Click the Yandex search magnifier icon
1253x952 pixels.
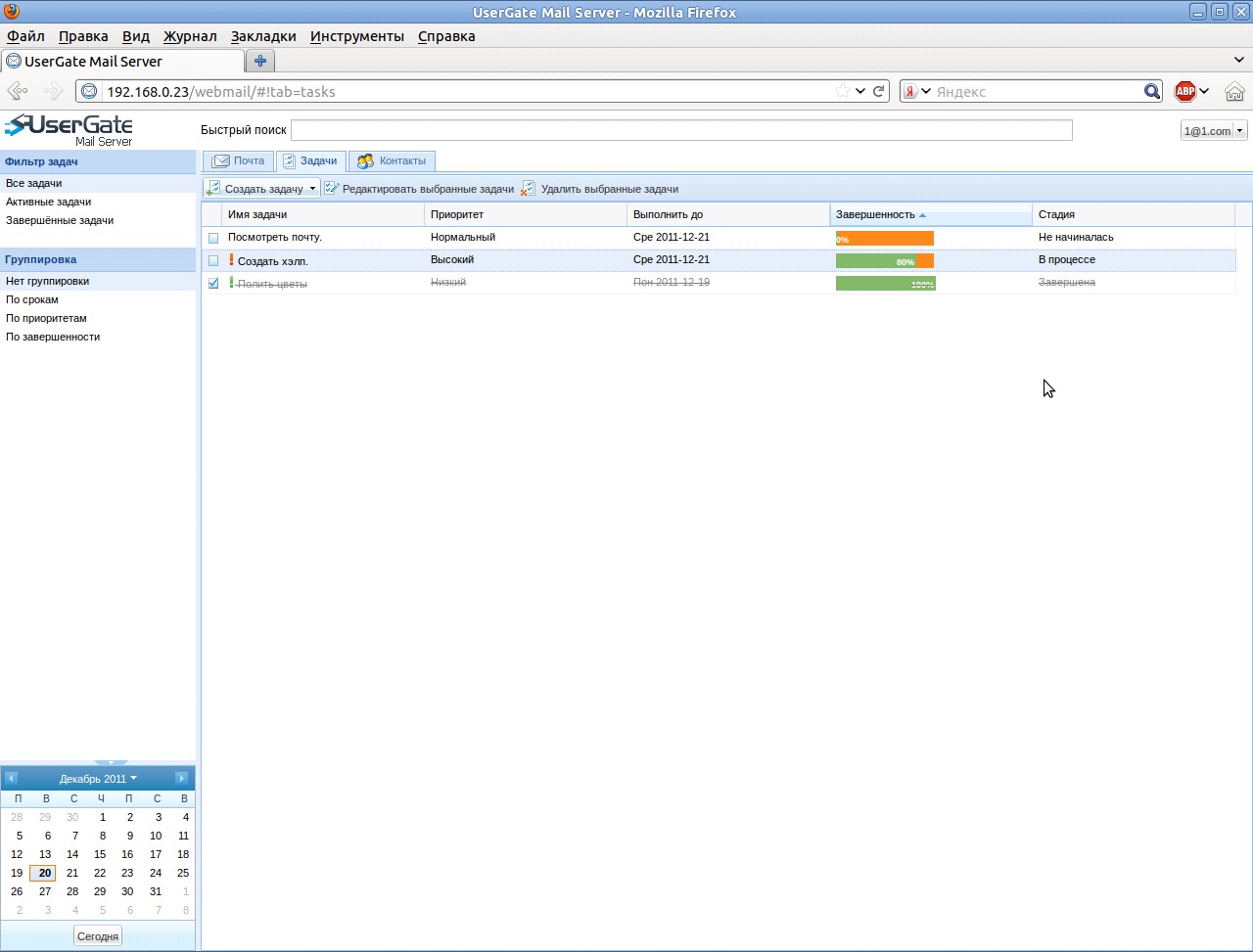click(x=1152, y=91)
